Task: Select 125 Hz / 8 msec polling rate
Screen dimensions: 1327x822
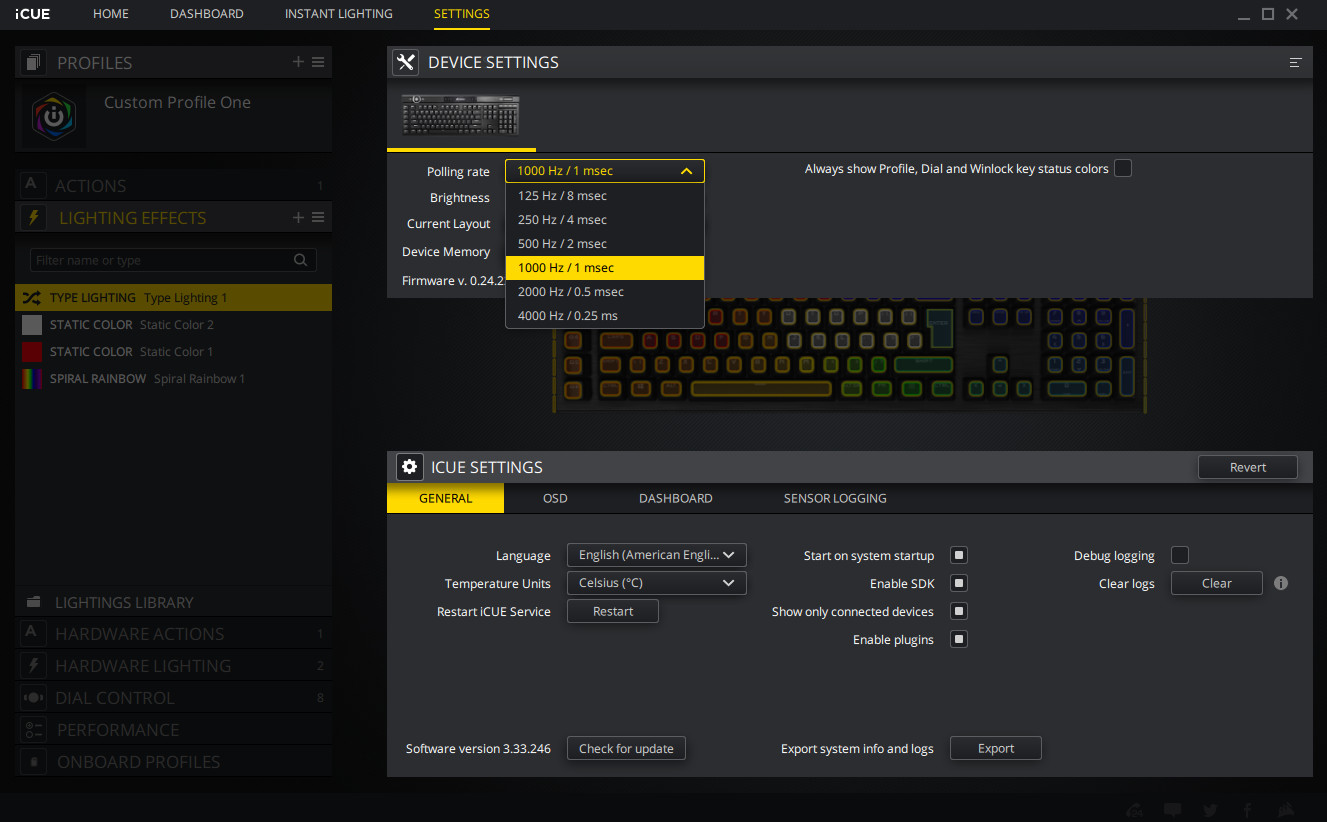Action: click(605, 196)
